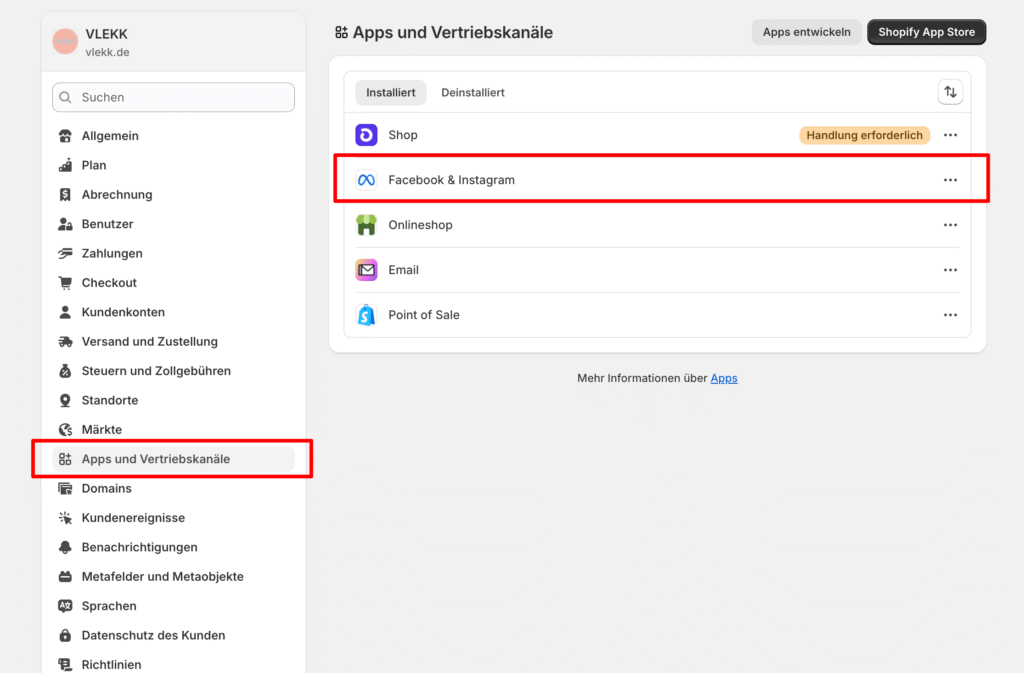Open the Email app entry
The height and width of the screenshot is (673, 1024).
657,270
